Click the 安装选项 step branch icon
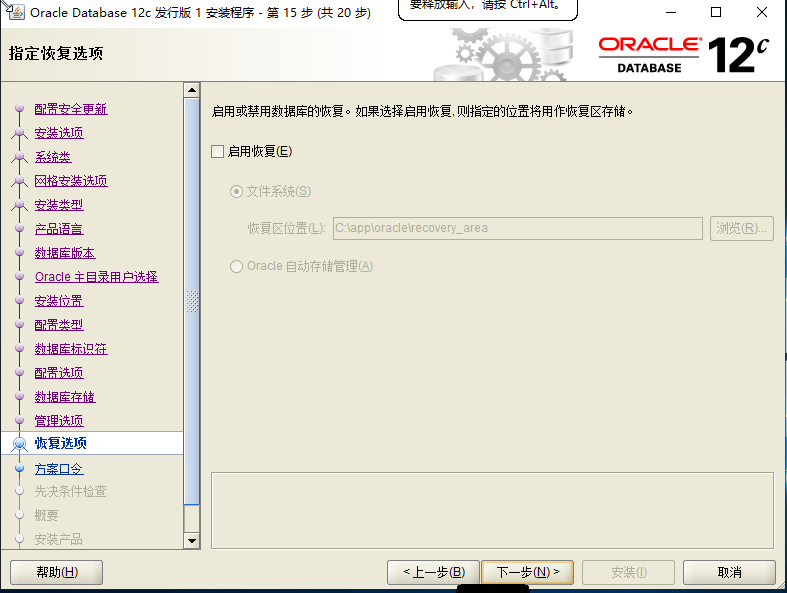Image resolution: width=787 pixels, height=593 pixels. tap(20, 133)
